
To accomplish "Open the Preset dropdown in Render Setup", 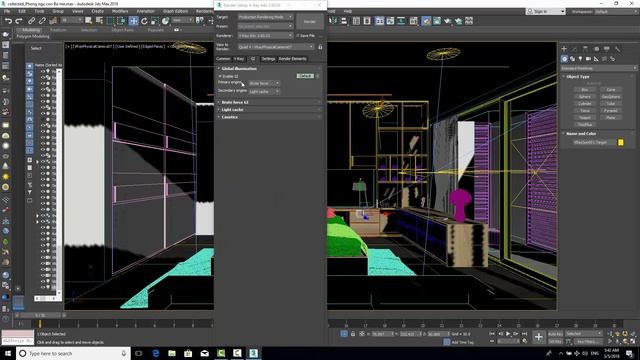I will pyautogui.click(x=265, y=27).
